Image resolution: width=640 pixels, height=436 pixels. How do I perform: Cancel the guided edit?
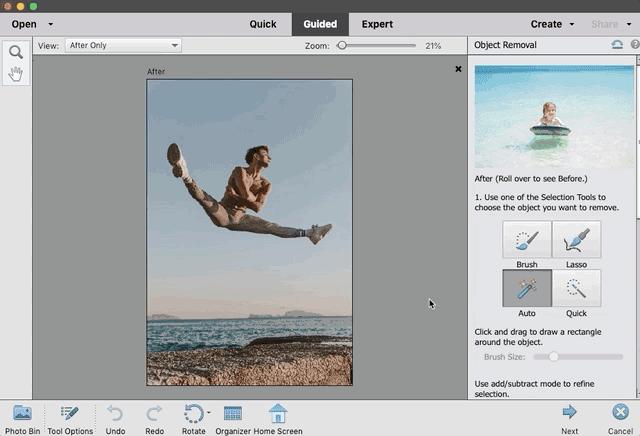(x=620, y=419)
